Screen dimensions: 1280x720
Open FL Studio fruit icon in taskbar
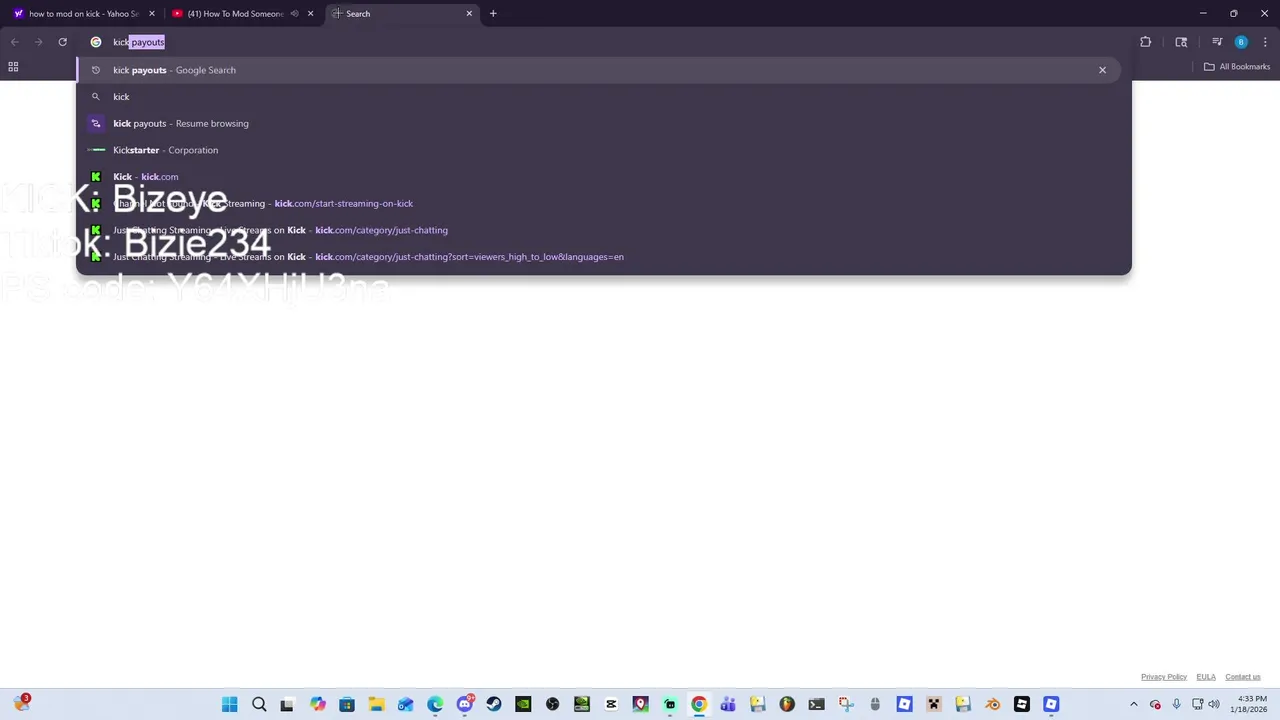pos(787,705)
